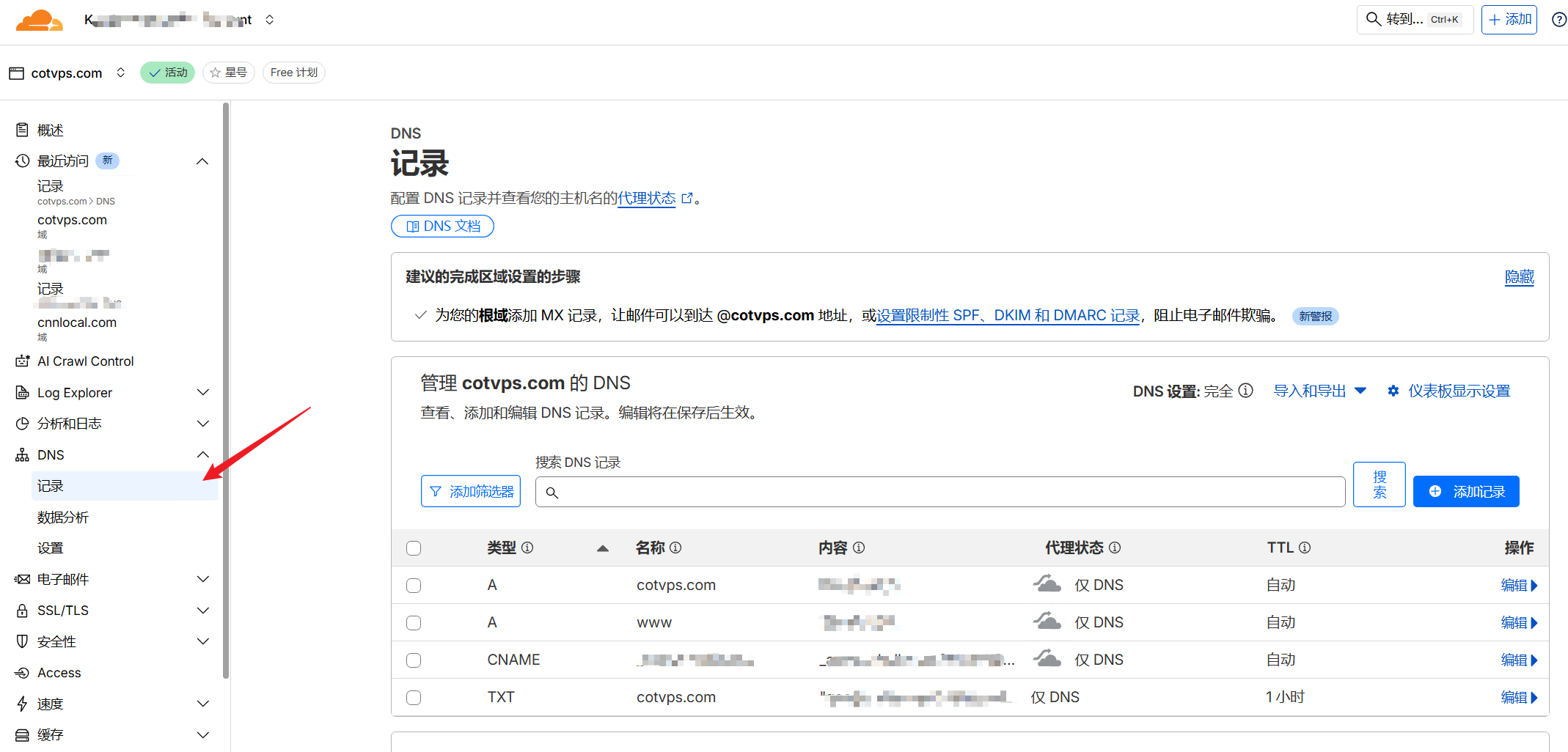1568x752 pixels.
Task: Click the gear icon for 仪表板显示设置
Action: click(1393, 391)
